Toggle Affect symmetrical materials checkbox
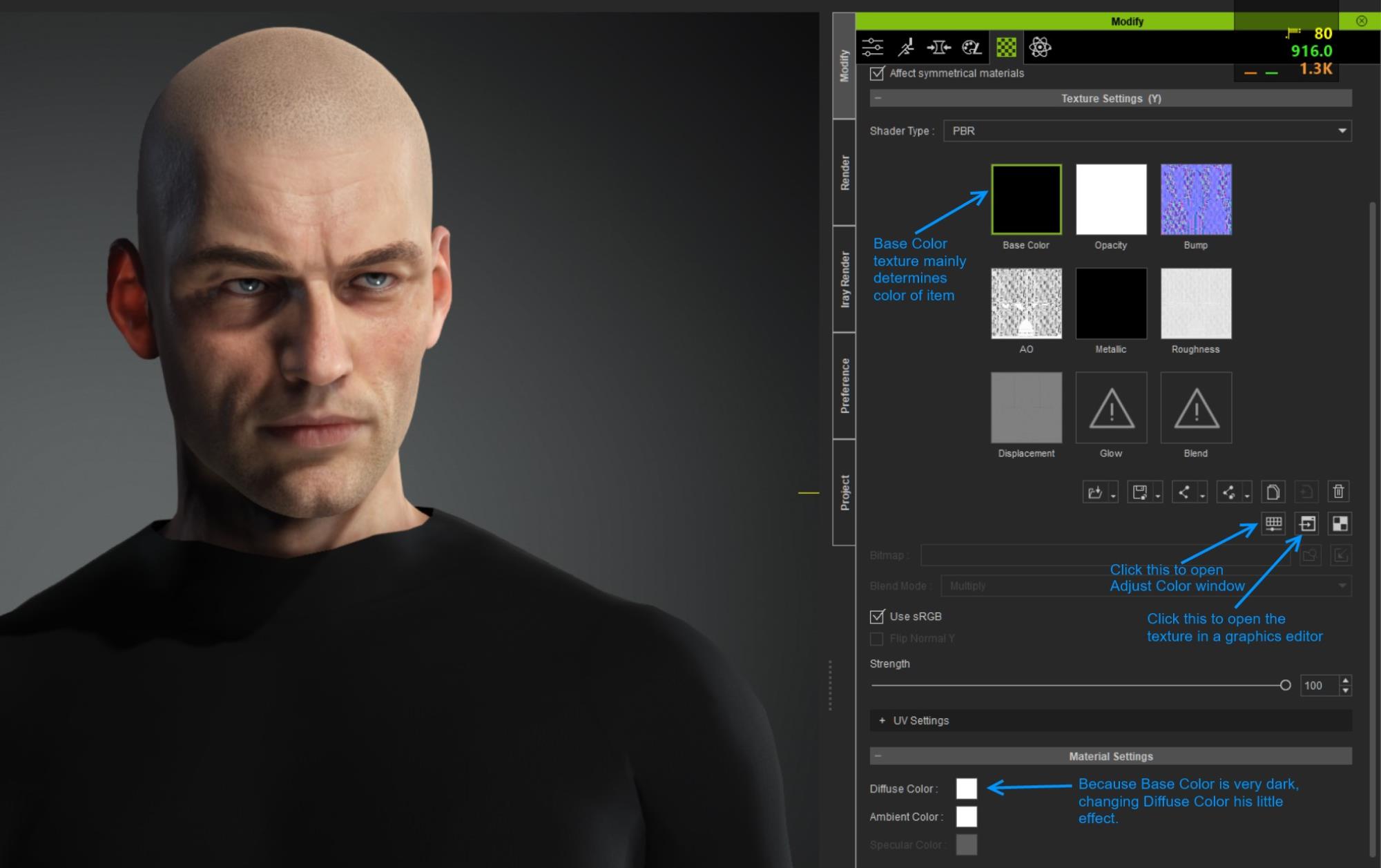 pos(877,73)
